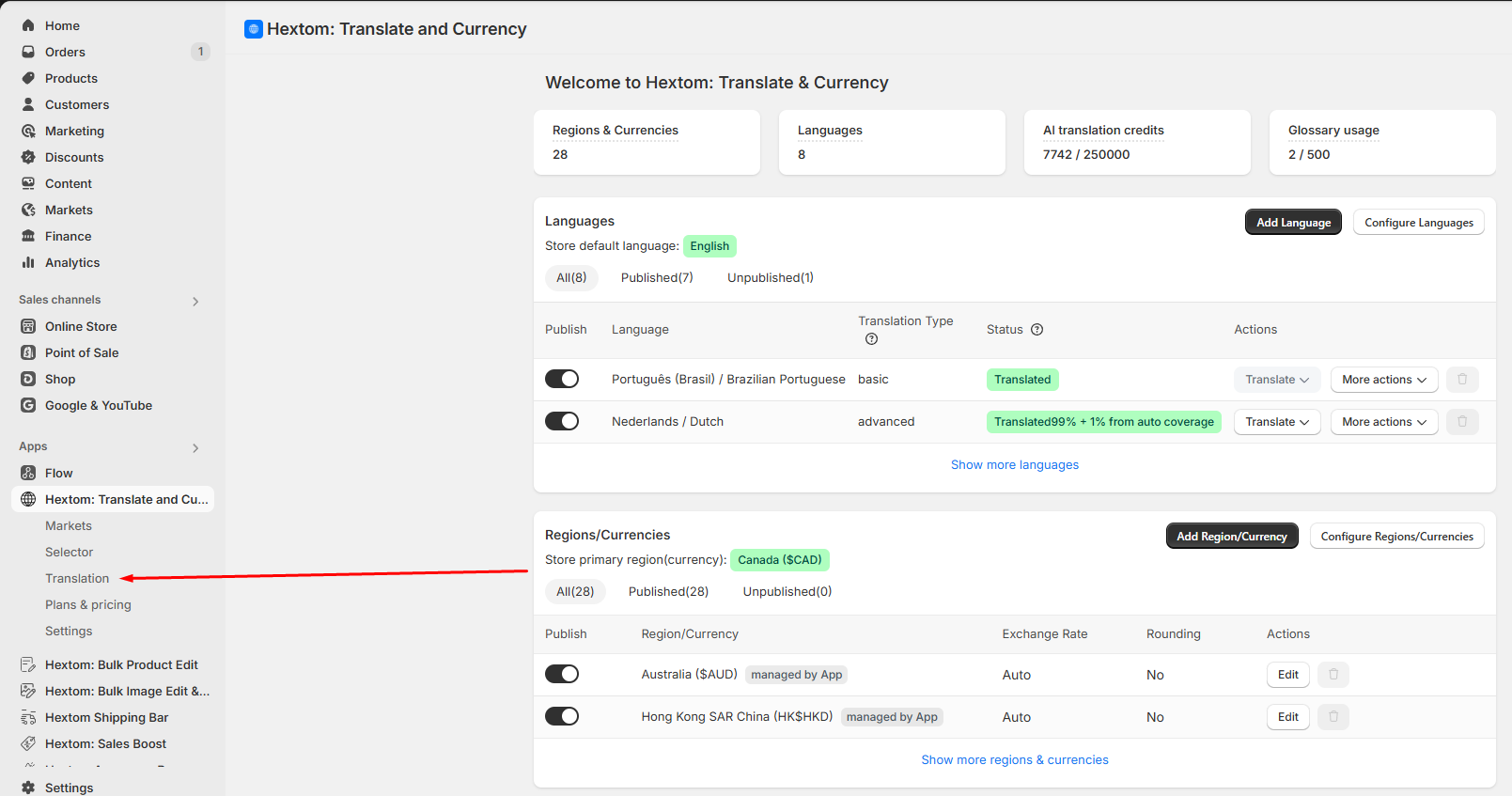Open Translate dropdown for Dutch

[1277, 422]
